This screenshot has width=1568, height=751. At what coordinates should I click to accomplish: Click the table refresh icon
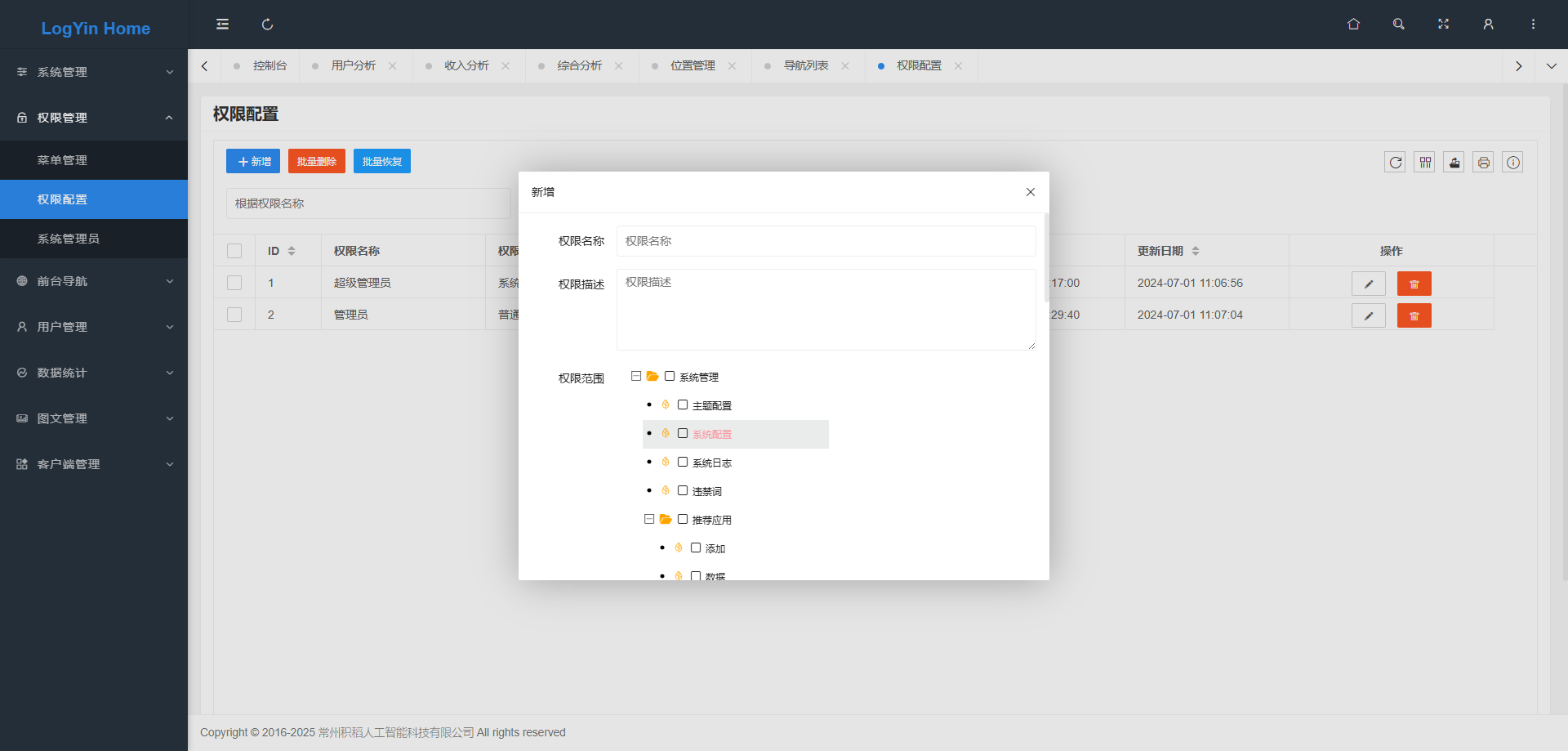(x=1396, y=163)
